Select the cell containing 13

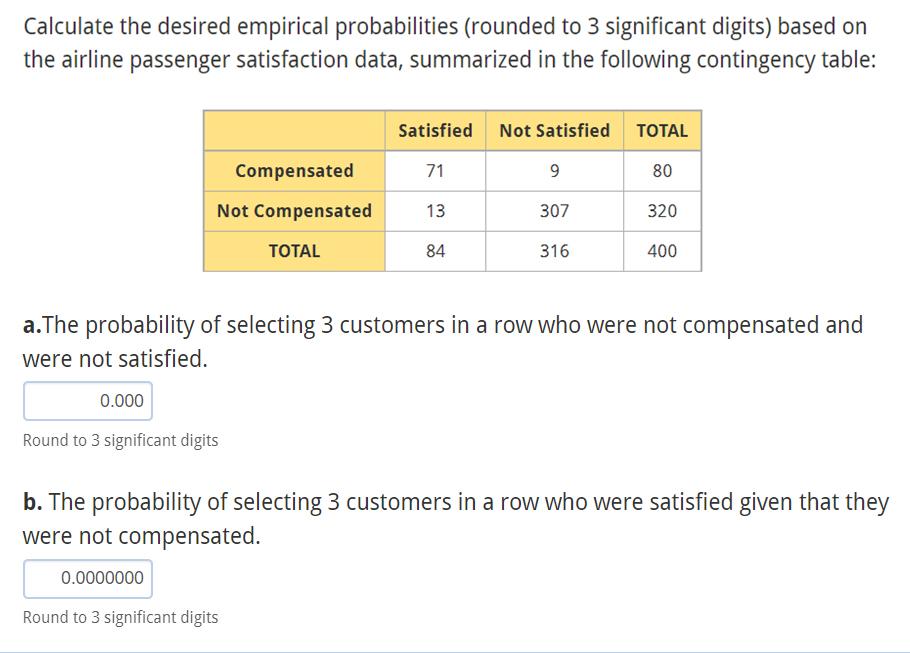click(x=435, y=211)
